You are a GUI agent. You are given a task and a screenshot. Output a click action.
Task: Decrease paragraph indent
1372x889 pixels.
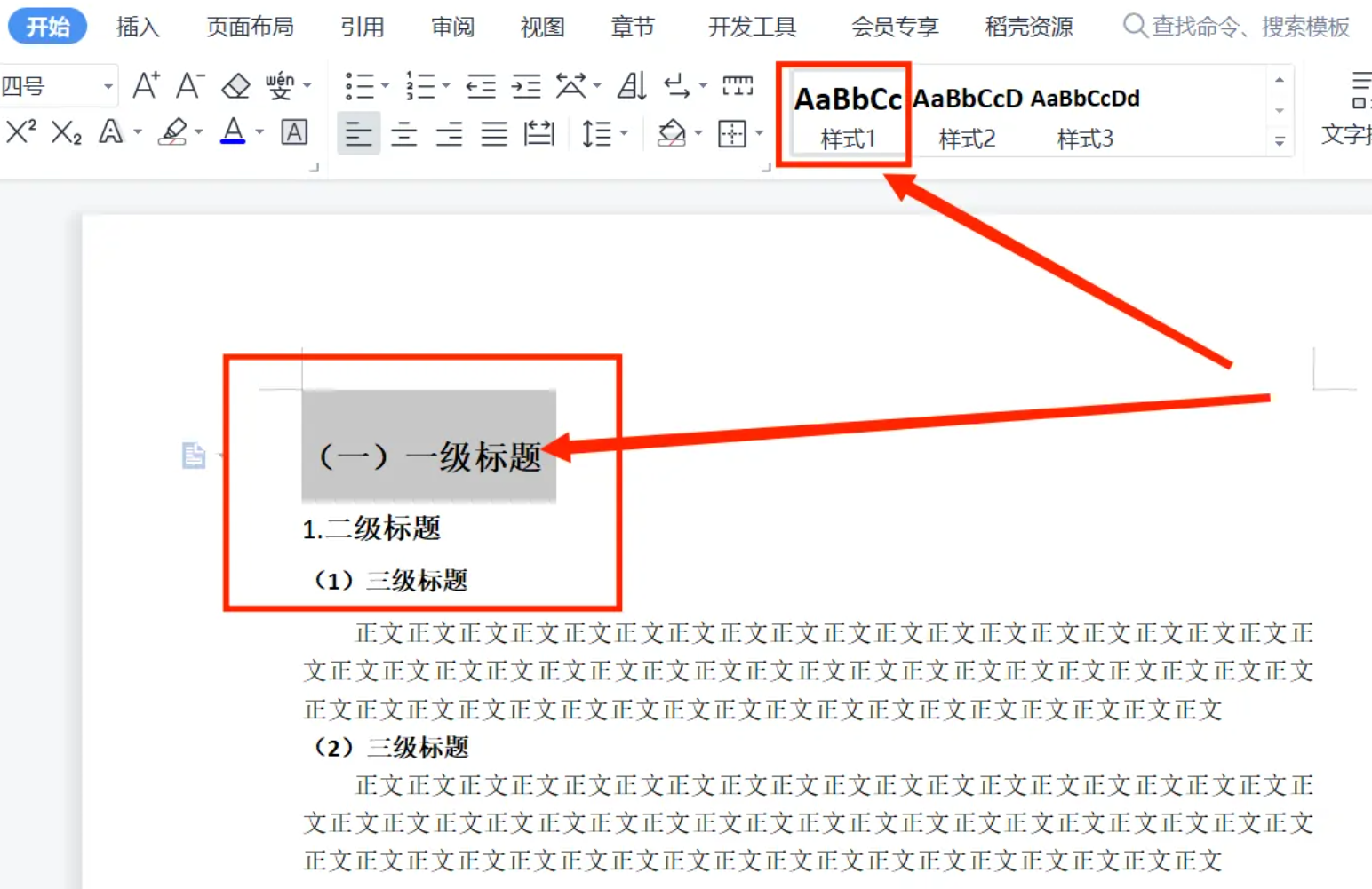pyautogui.click(x=481, y=86)
